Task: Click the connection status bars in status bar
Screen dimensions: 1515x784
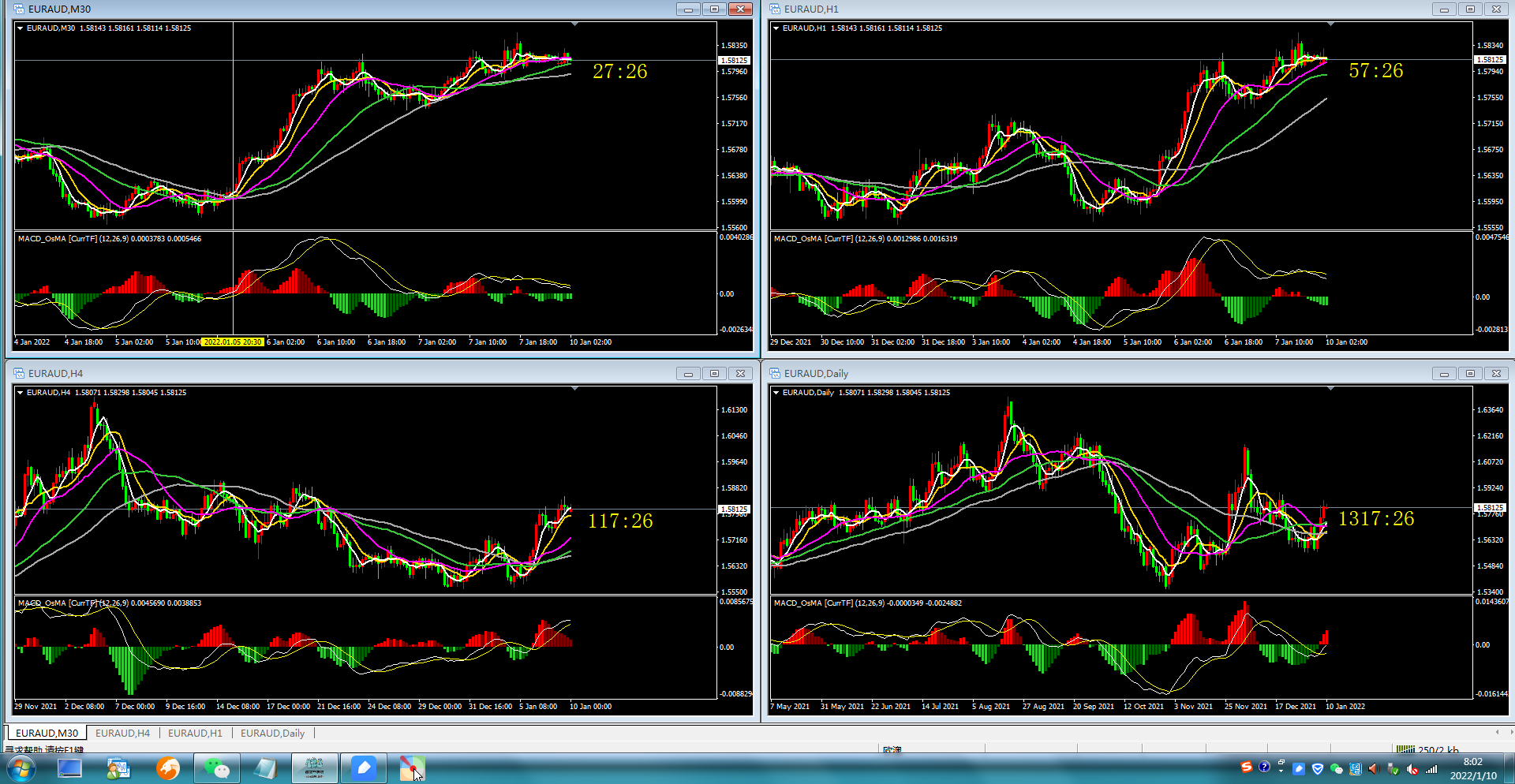Action: click(x=1405, y=749)
